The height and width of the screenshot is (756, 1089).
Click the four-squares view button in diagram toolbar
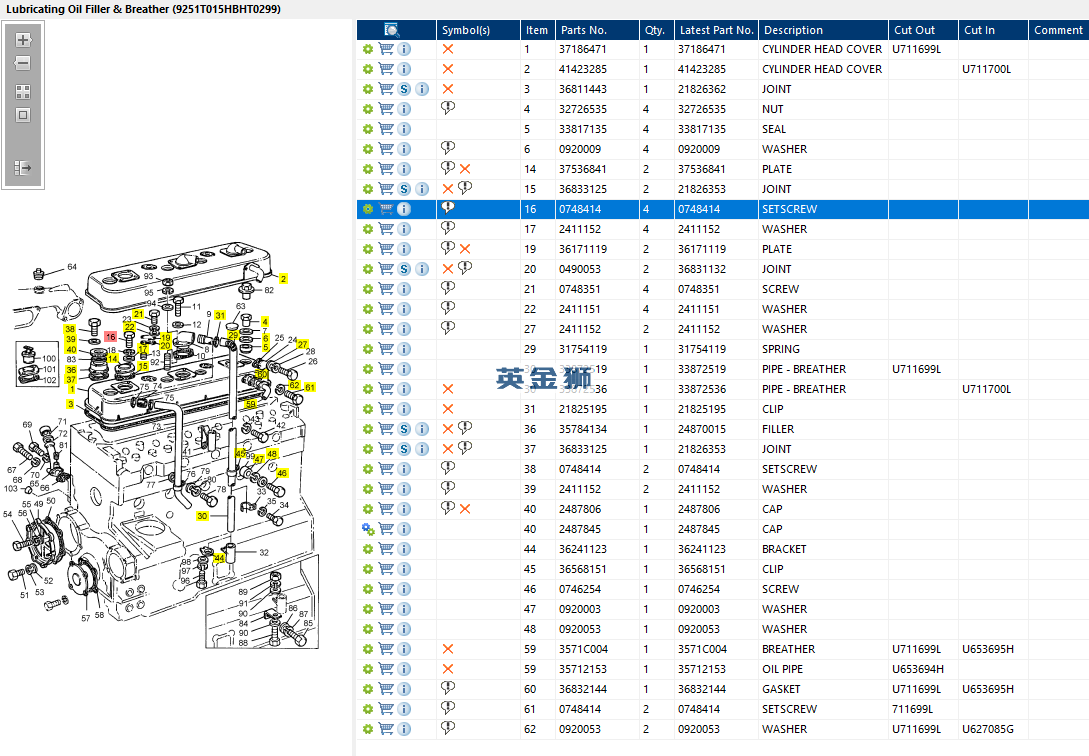[23, 91]
